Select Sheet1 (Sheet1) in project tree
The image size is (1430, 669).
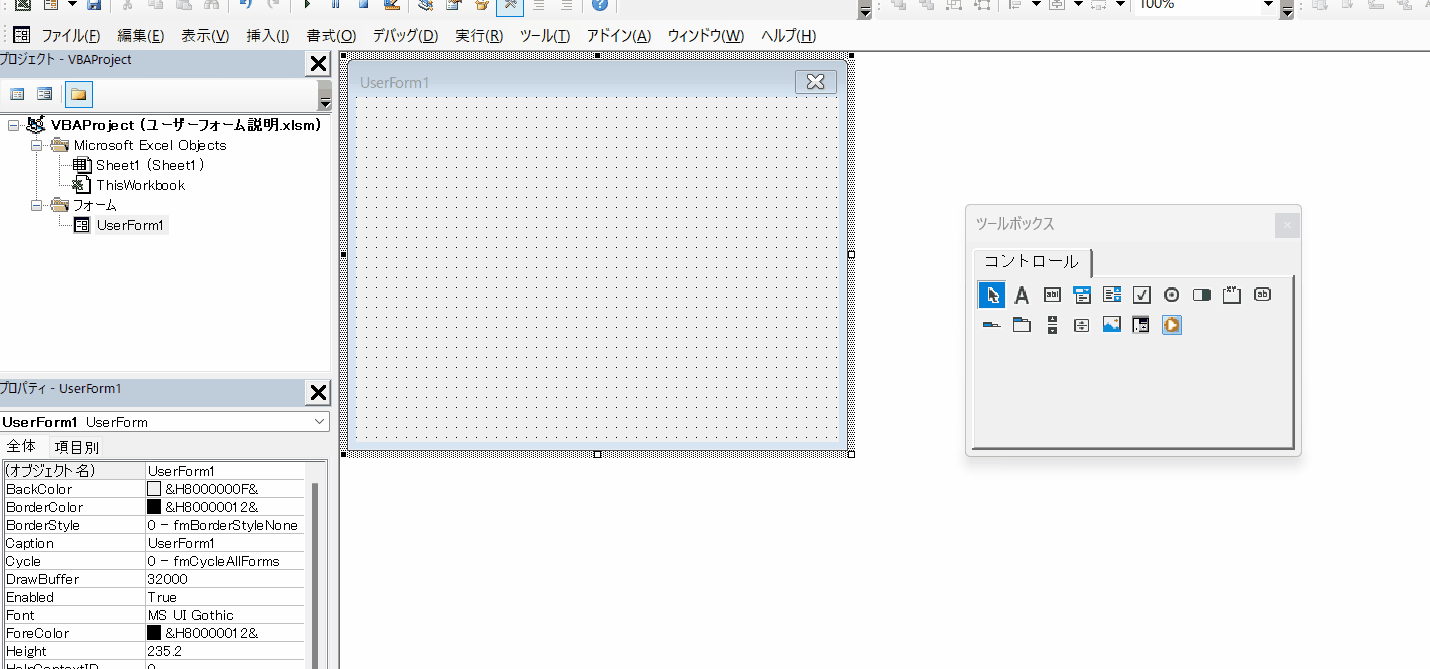click(x=150, y=165)
